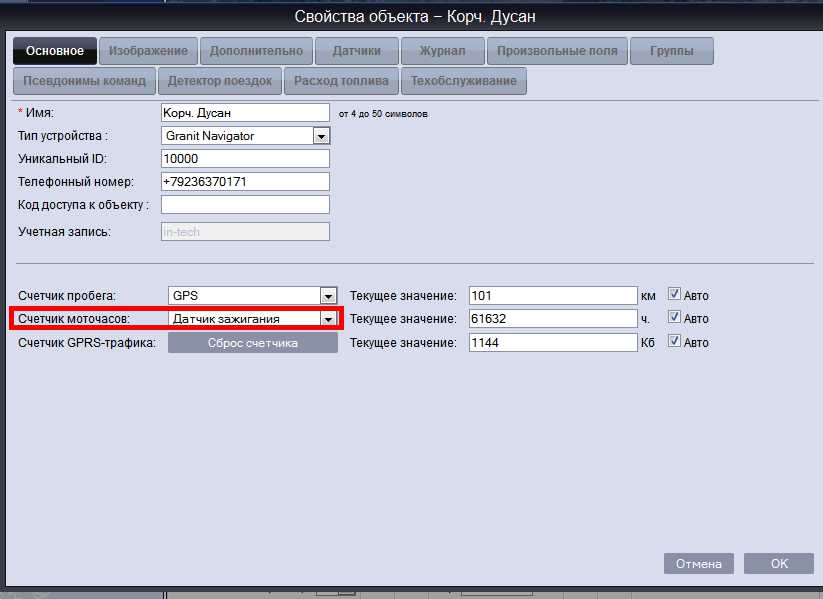Viewport: 823px width, 599px height.
Task: Focus the Телефонный номер field
Action: [245, 182]
